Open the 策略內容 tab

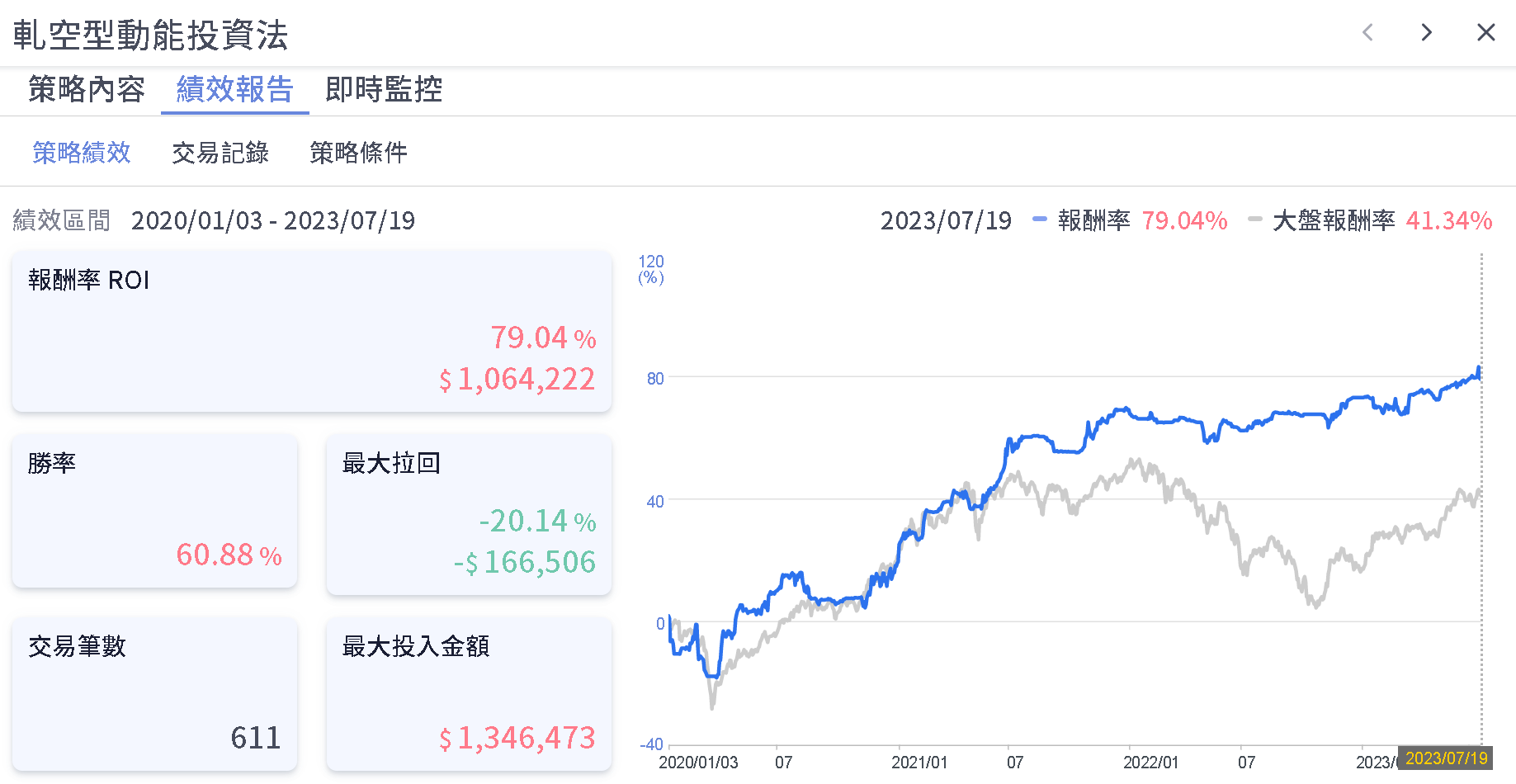tap(87, 89)
